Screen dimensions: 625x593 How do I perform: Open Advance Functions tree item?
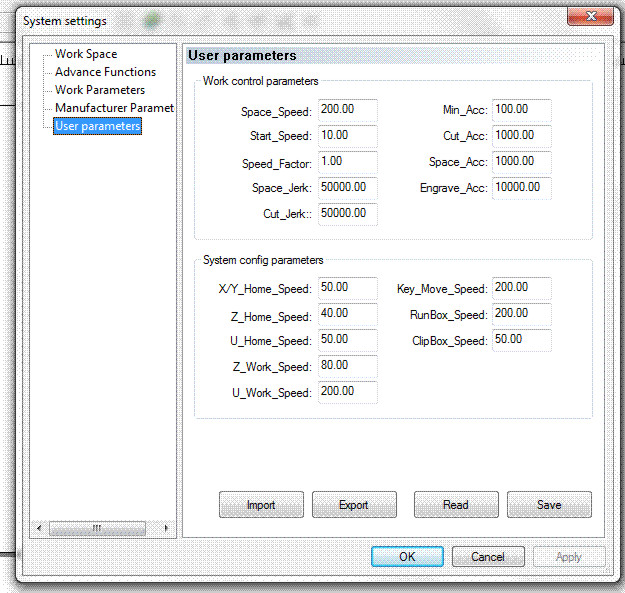(x=105, y=72)
